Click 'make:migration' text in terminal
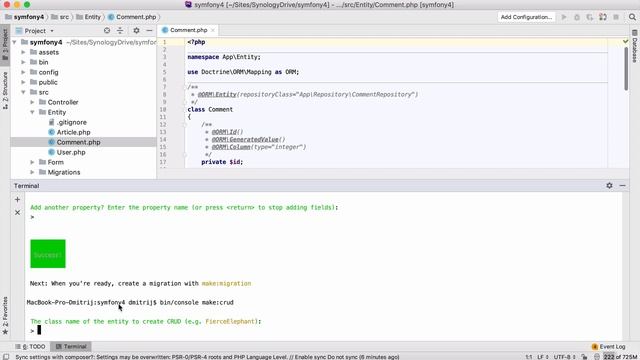 click(x=227, y=283)
